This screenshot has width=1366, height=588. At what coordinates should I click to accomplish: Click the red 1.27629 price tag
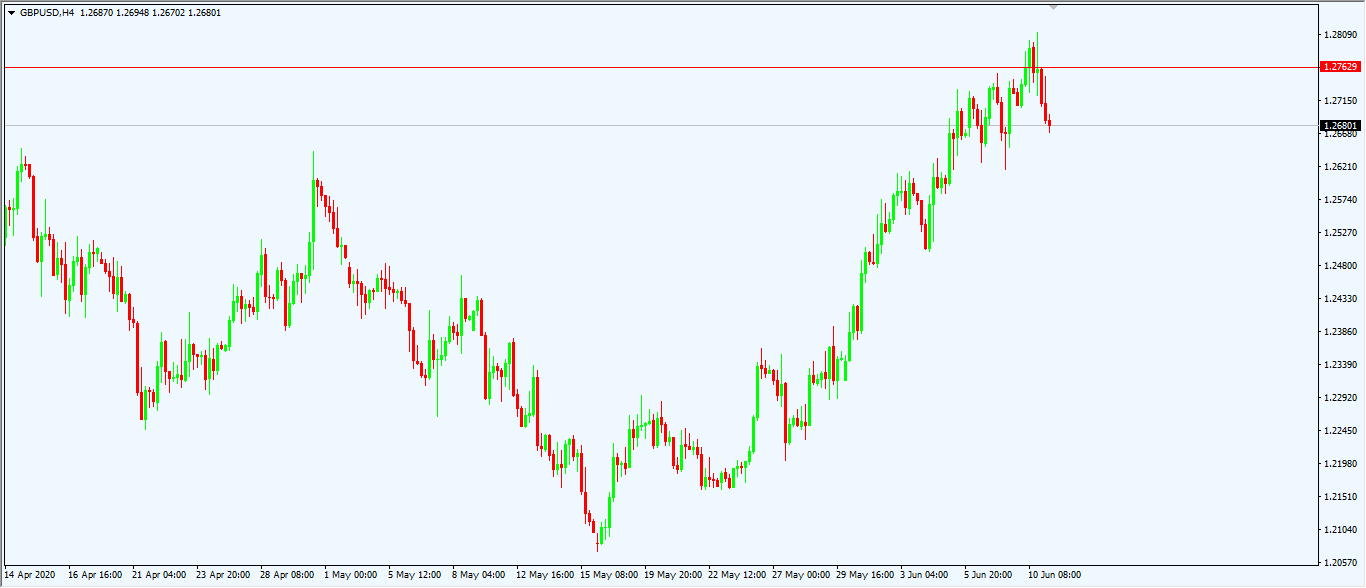[1339, 67]
